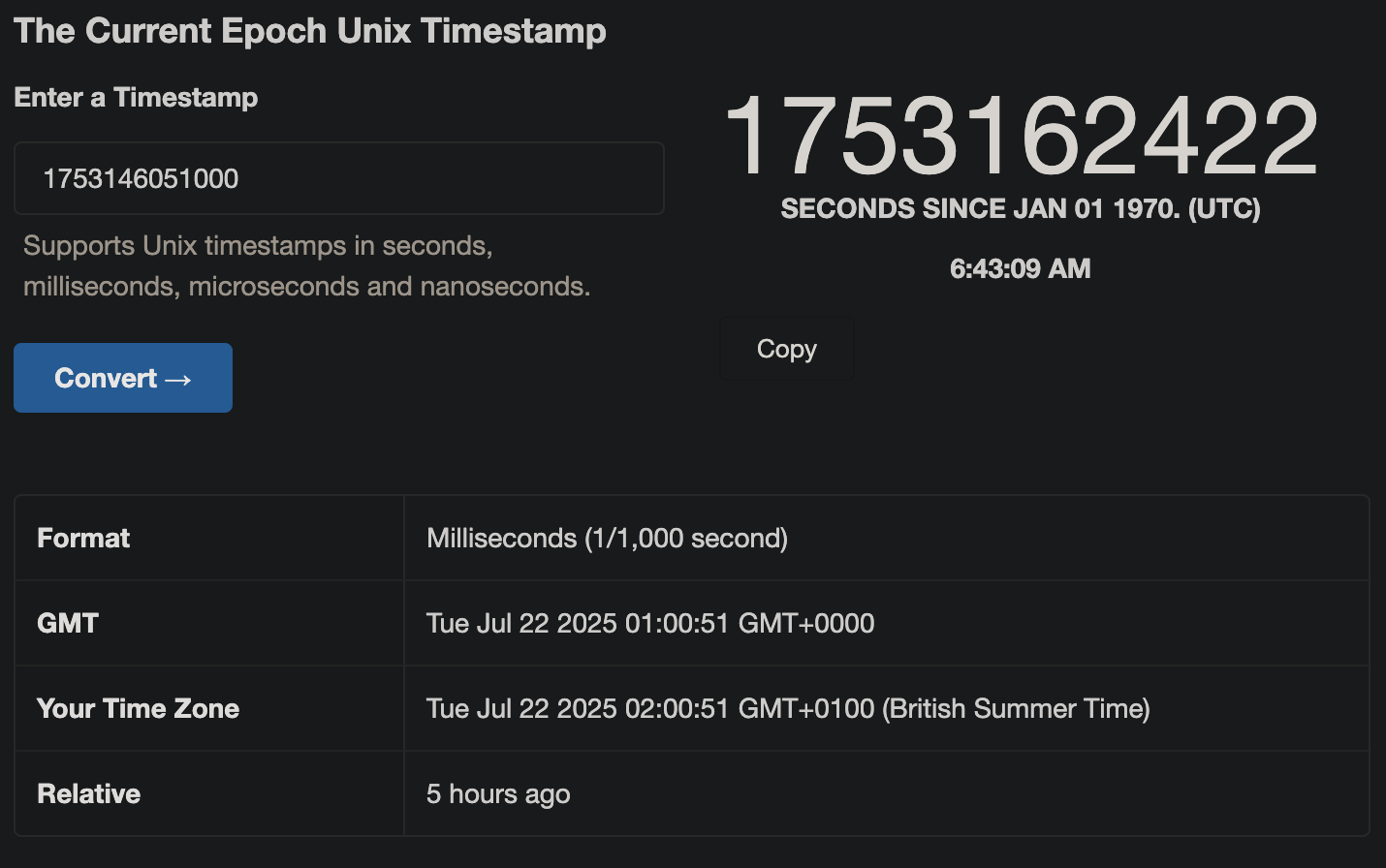Click the 'Tue Jul 22 2025 01:00:51 GMT+0000' value
The width and height of the screenshot is (1386, 868).
pyautogui.click(x=650, y=623)
